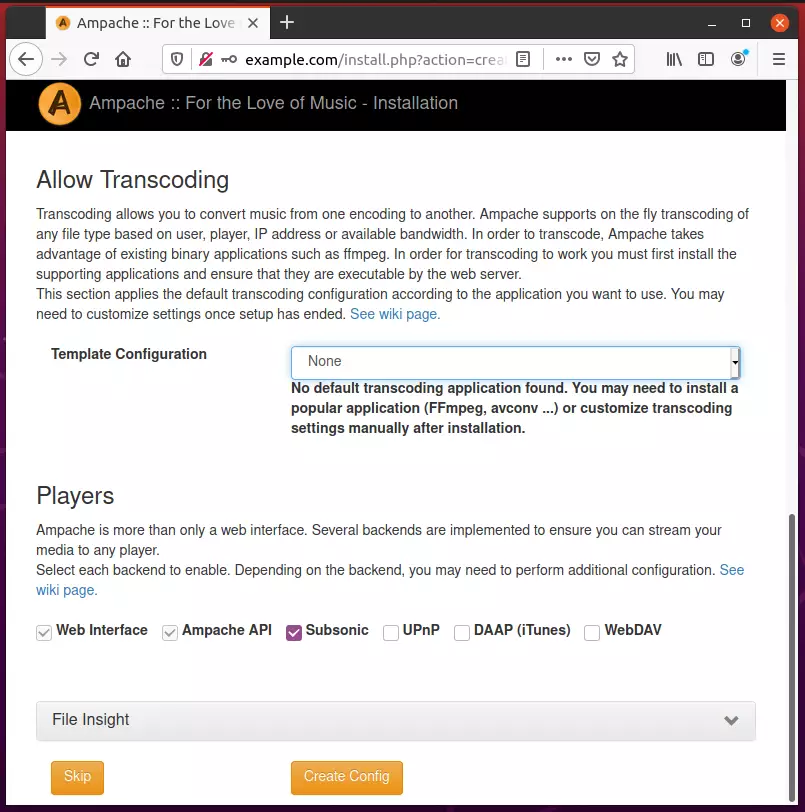Open saved logins key icon
805x812 pixels.
pos(229,60)
